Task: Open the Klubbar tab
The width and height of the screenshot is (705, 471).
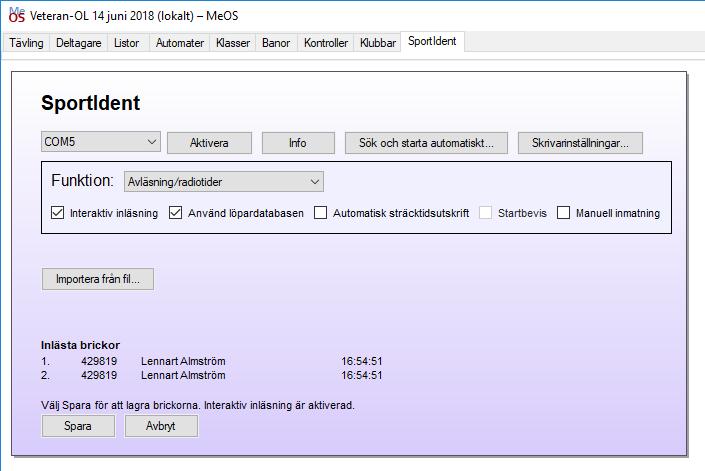Action: tap(378, 43)
